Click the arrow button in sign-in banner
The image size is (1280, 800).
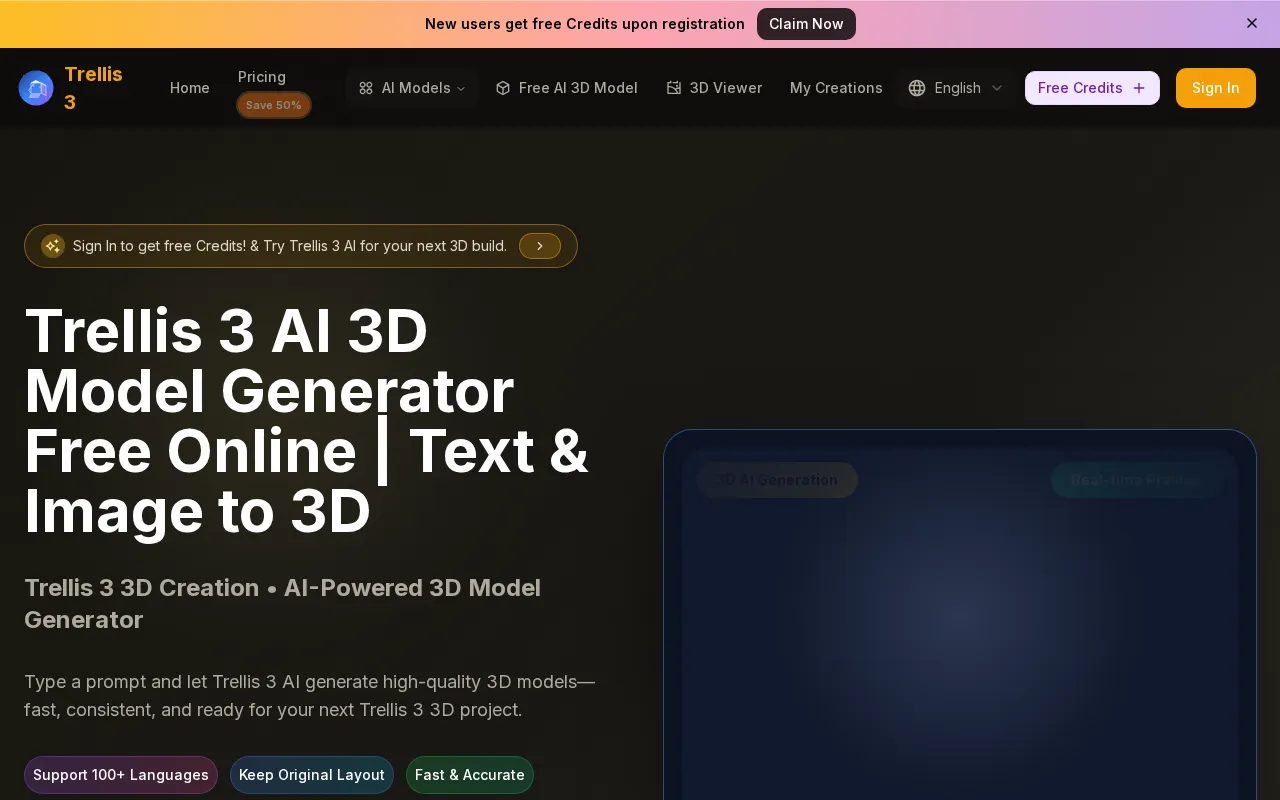click(x=540, y=246)
